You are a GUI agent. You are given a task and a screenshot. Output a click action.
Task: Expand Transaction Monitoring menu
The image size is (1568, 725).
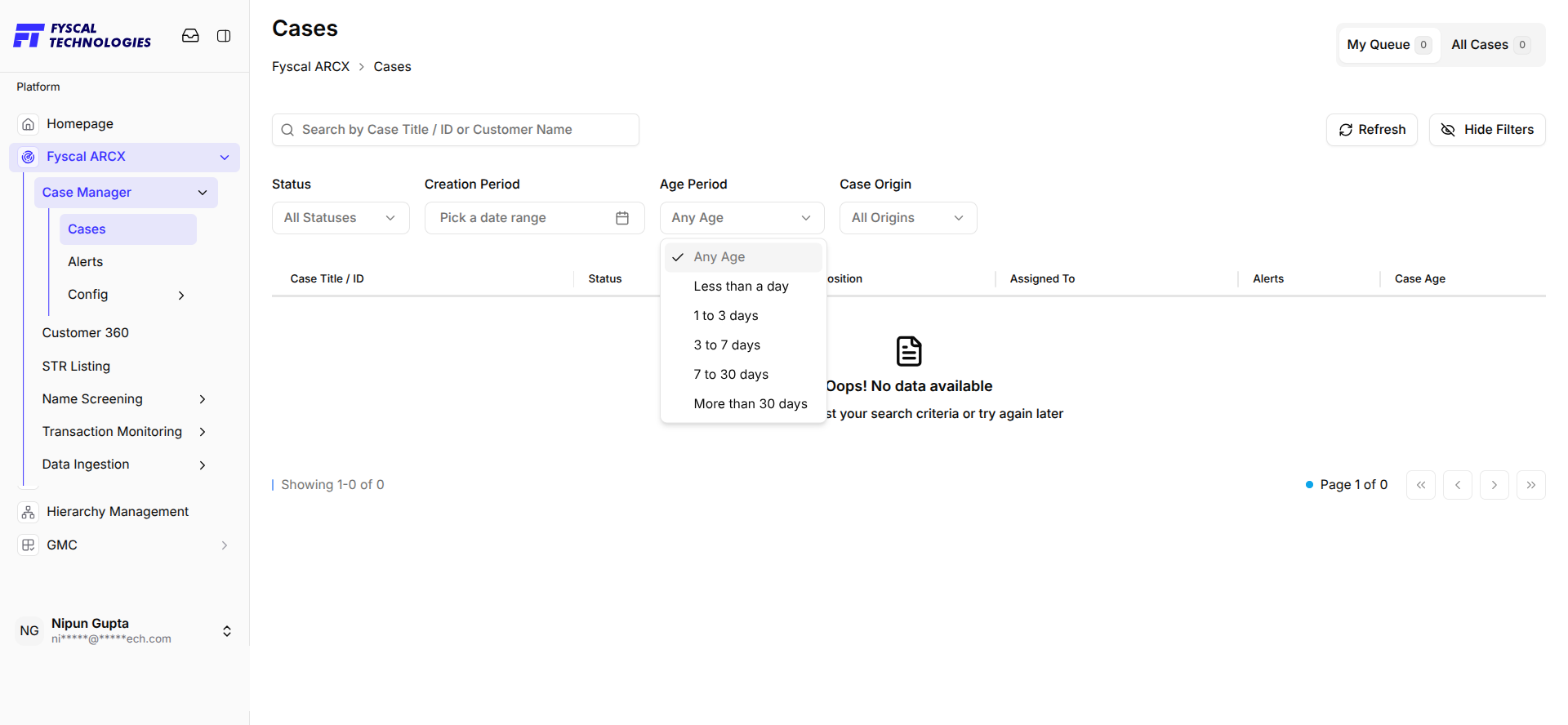203,432
